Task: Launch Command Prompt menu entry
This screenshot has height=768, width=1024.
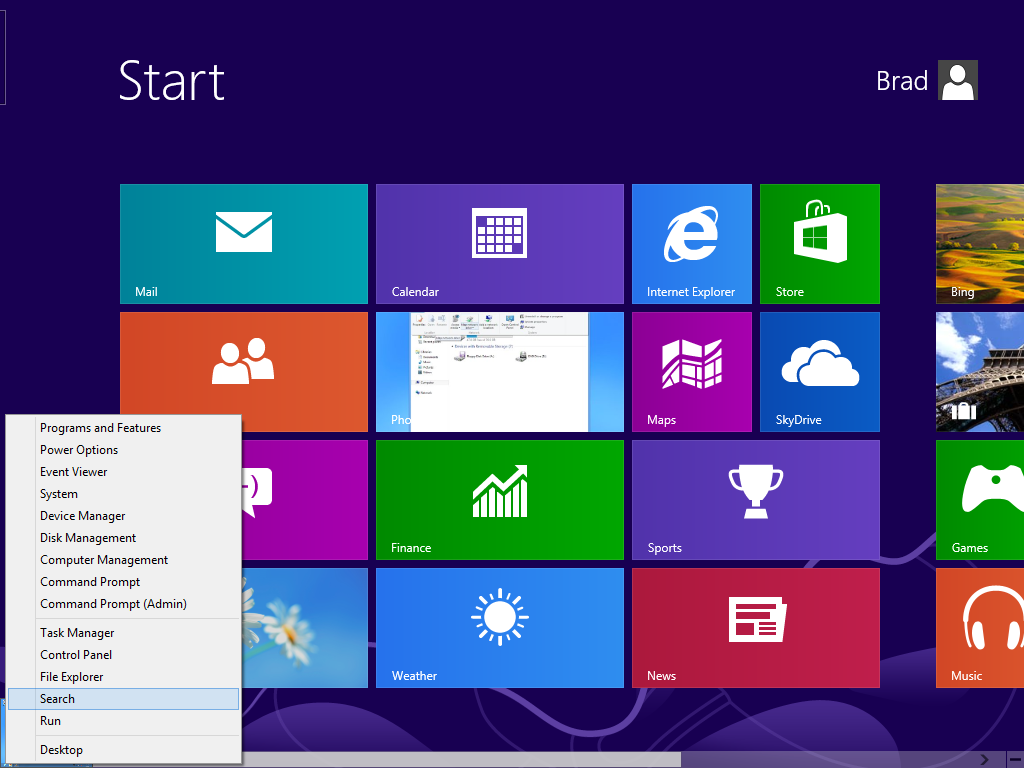Action: 123,582
